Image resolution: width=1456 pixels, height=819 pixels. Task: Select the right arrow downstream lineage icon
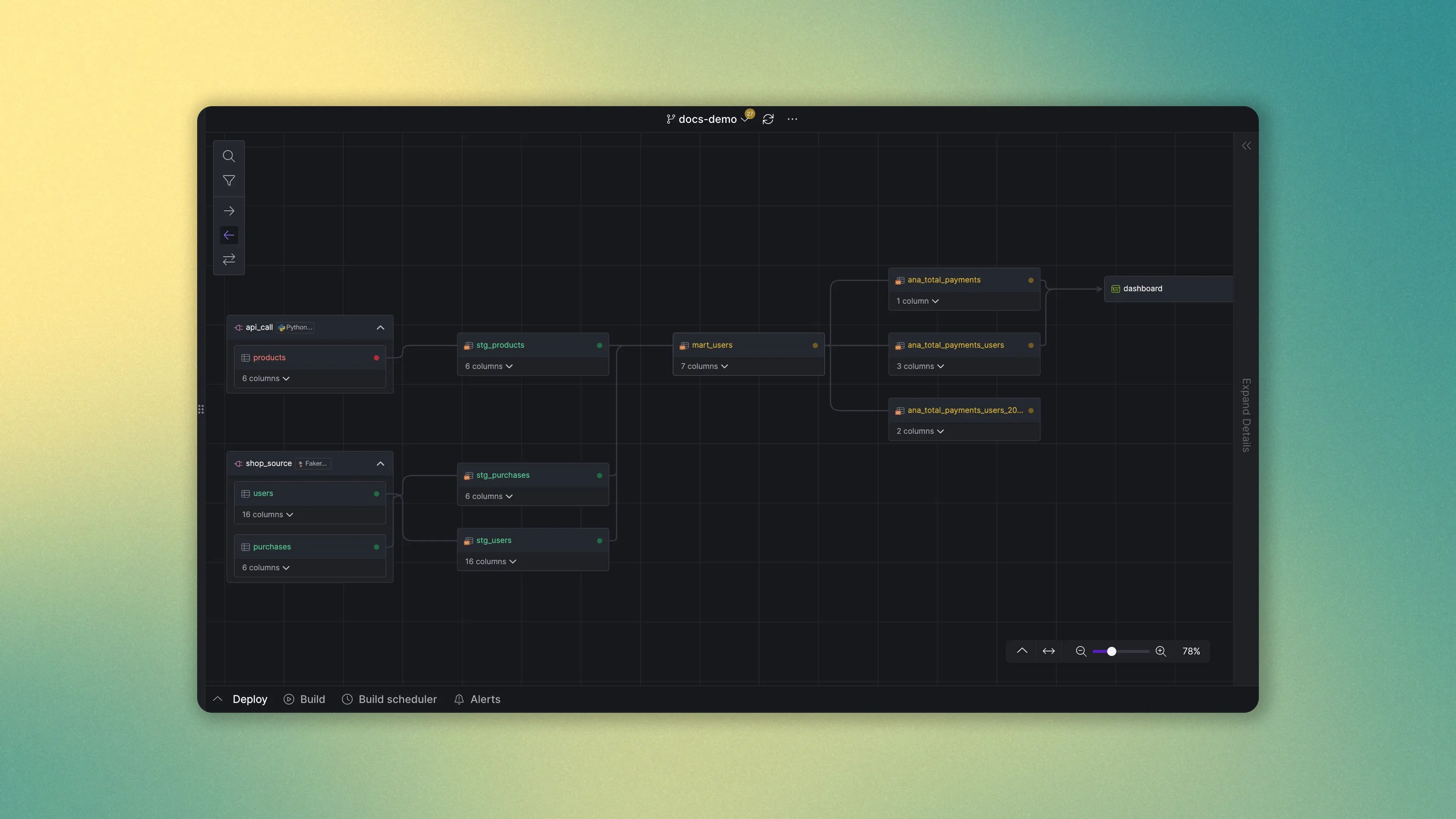(x=228, y=212)
